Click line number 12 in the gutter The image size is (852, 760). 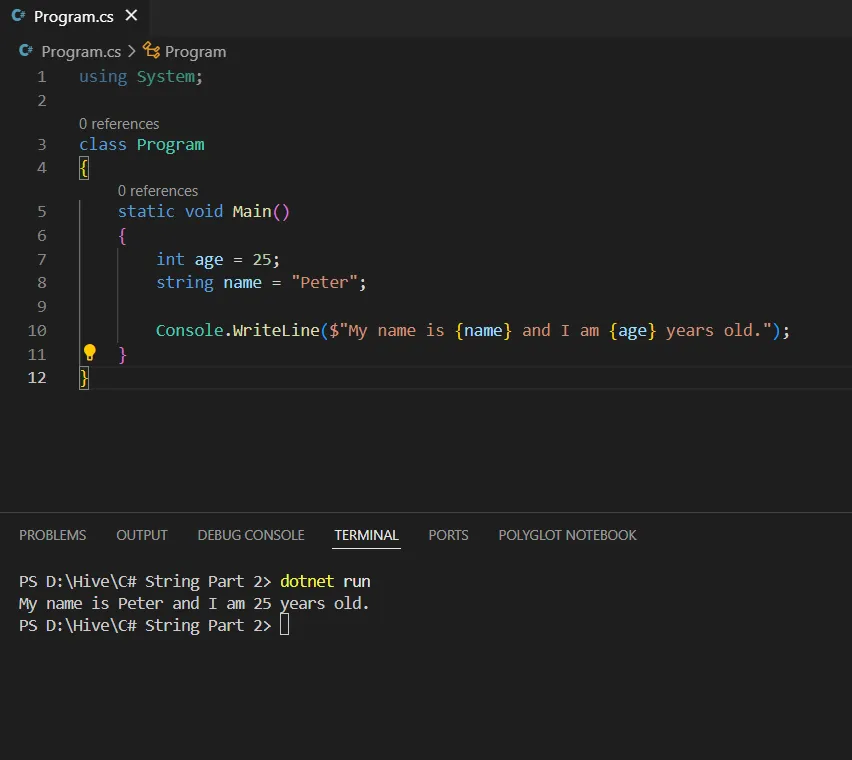[x=37, y=378]
